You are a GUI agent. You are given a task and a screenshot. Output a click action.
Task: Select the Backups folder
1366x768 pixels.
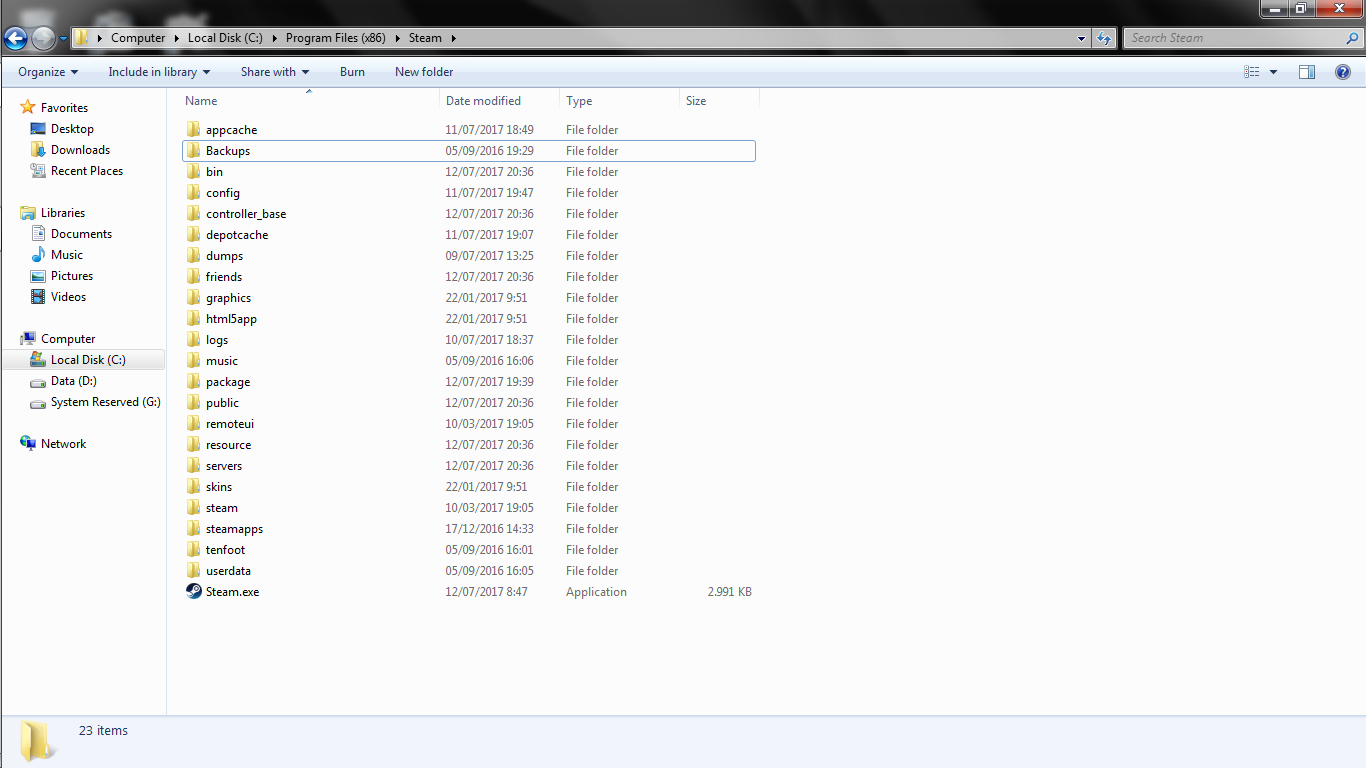click(x=469, y=151)
